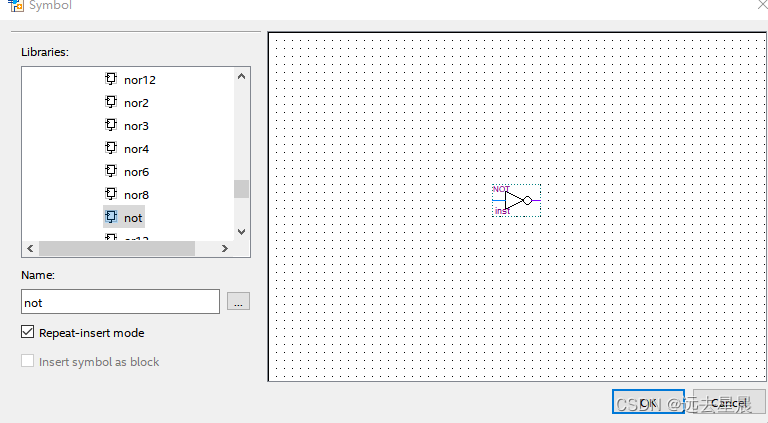Click the vertical scrollbar thumb in Libraries

coord(241,189)
